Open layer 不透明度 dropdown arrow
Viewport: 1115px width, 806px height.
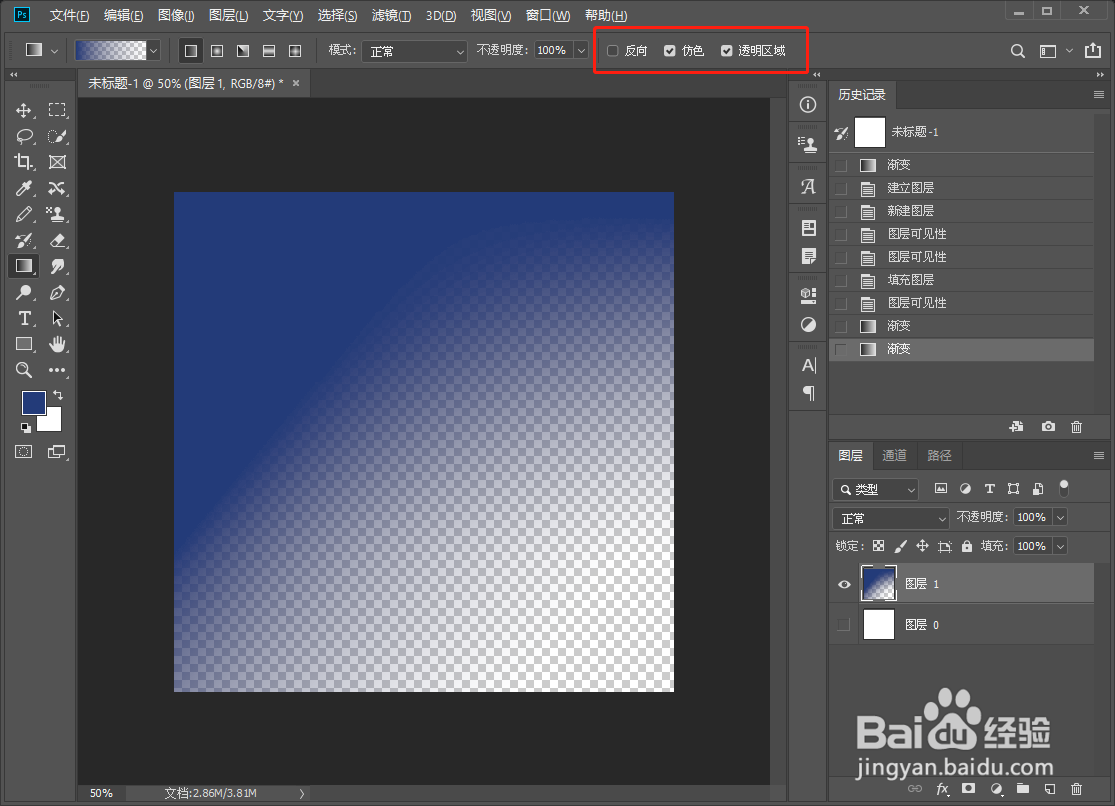pos(1060,517)
